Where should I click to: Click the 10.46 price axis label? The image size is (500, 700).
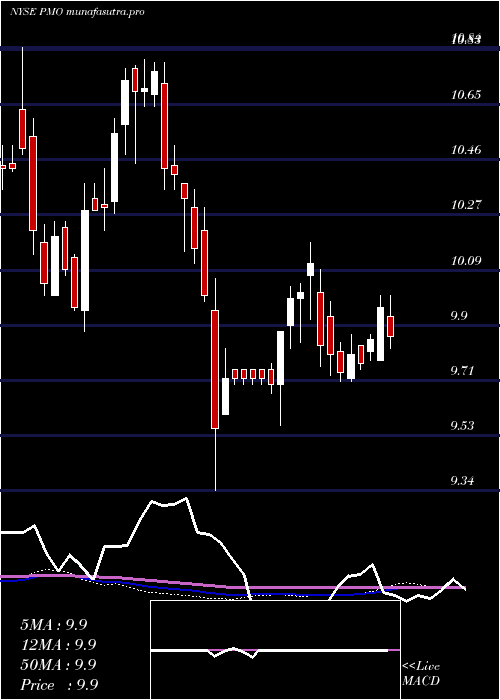(x=466, y=150)
